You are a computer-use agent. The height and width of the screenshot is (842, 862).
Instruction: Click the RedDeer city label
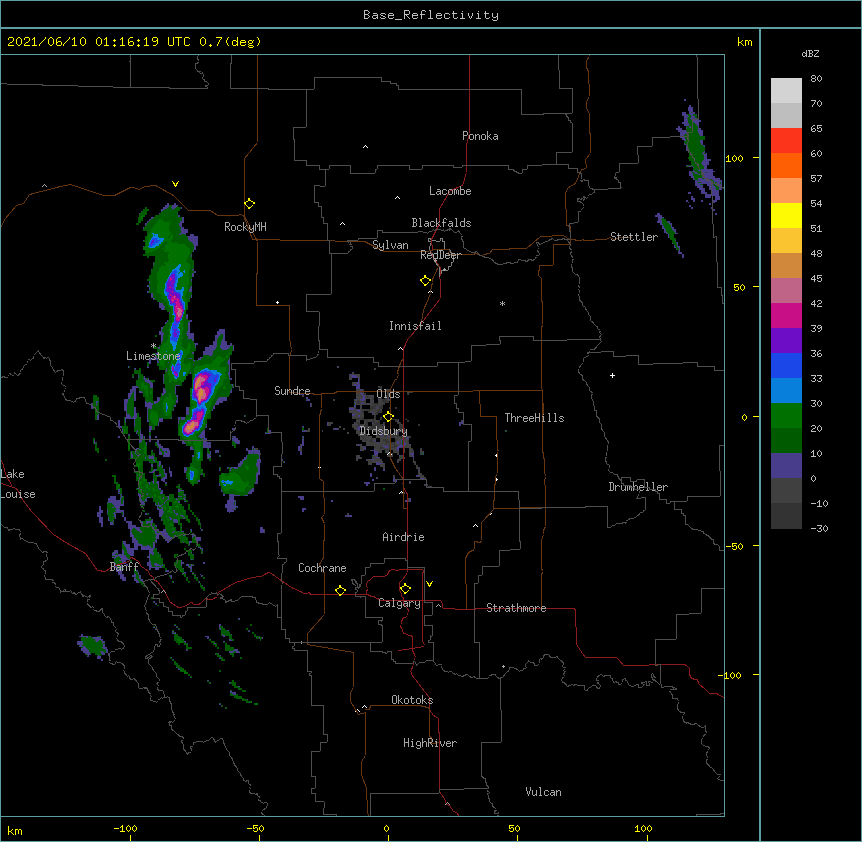point(440,255)
